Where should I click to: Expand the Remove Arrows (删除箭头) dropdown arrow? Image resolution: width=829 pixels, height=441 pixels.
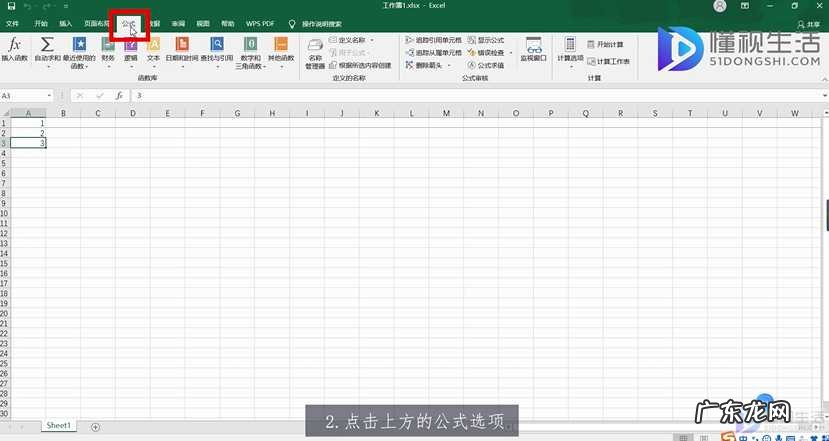[x=449, y=66]
